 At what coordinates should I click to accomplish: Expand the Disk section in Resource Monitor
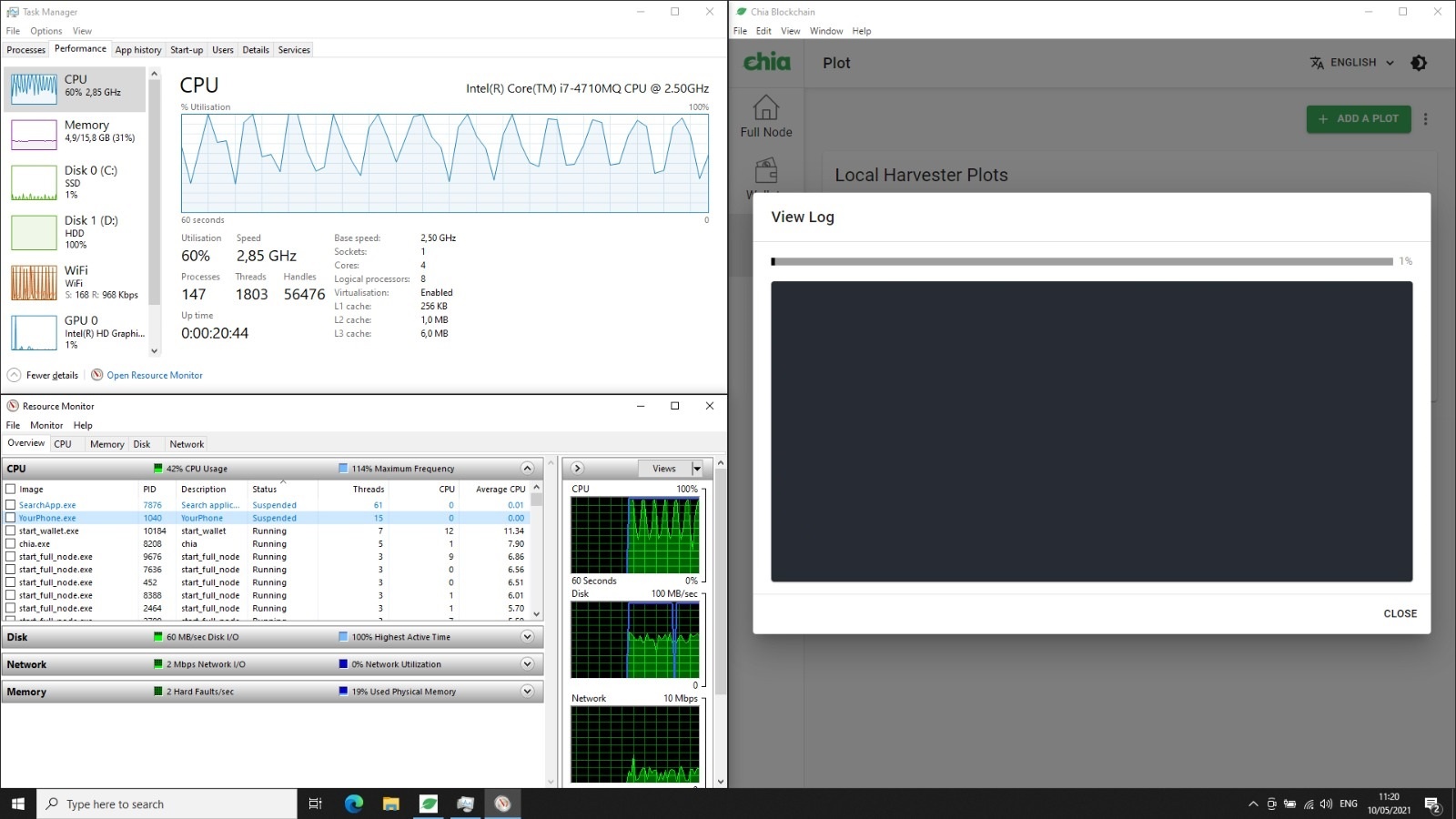click(x=527, y=637)
